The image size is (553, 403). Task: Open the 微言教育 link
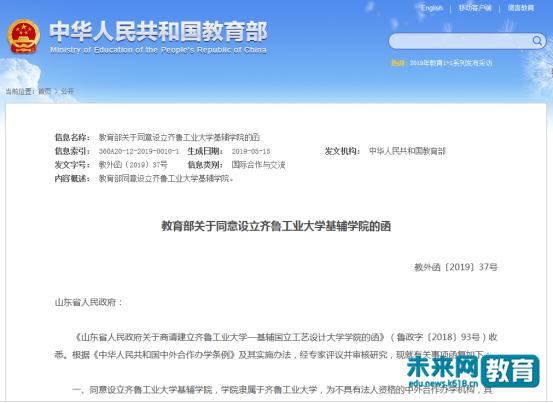click(x=521, y=8)
